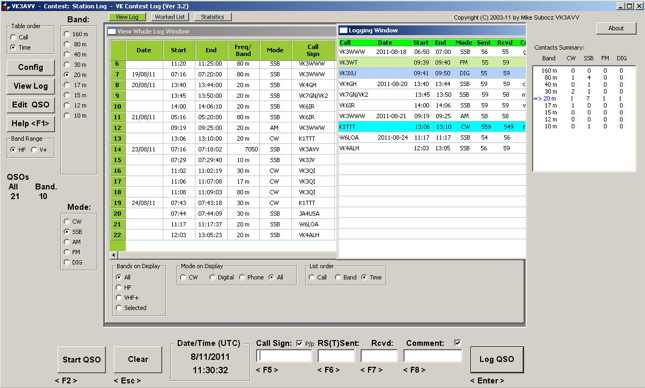Select the 12 m band radio

(x=67, y=105)
